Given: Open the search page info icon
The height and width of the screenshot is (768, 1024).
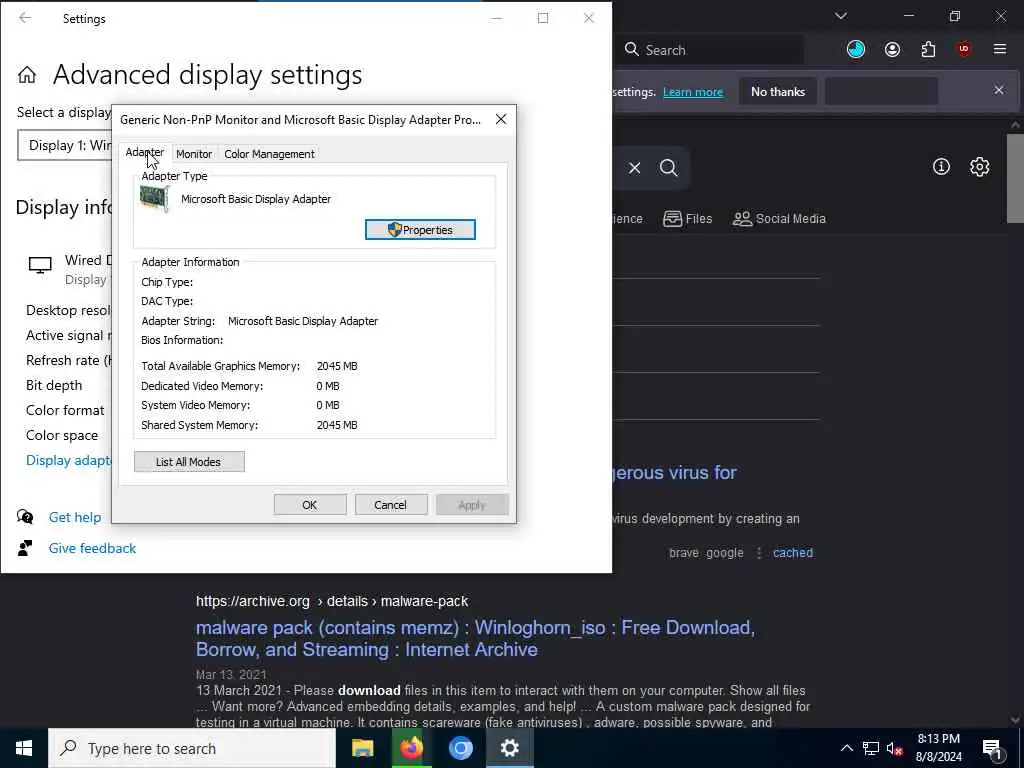Looking at the screenshot, I should [941, 167].
